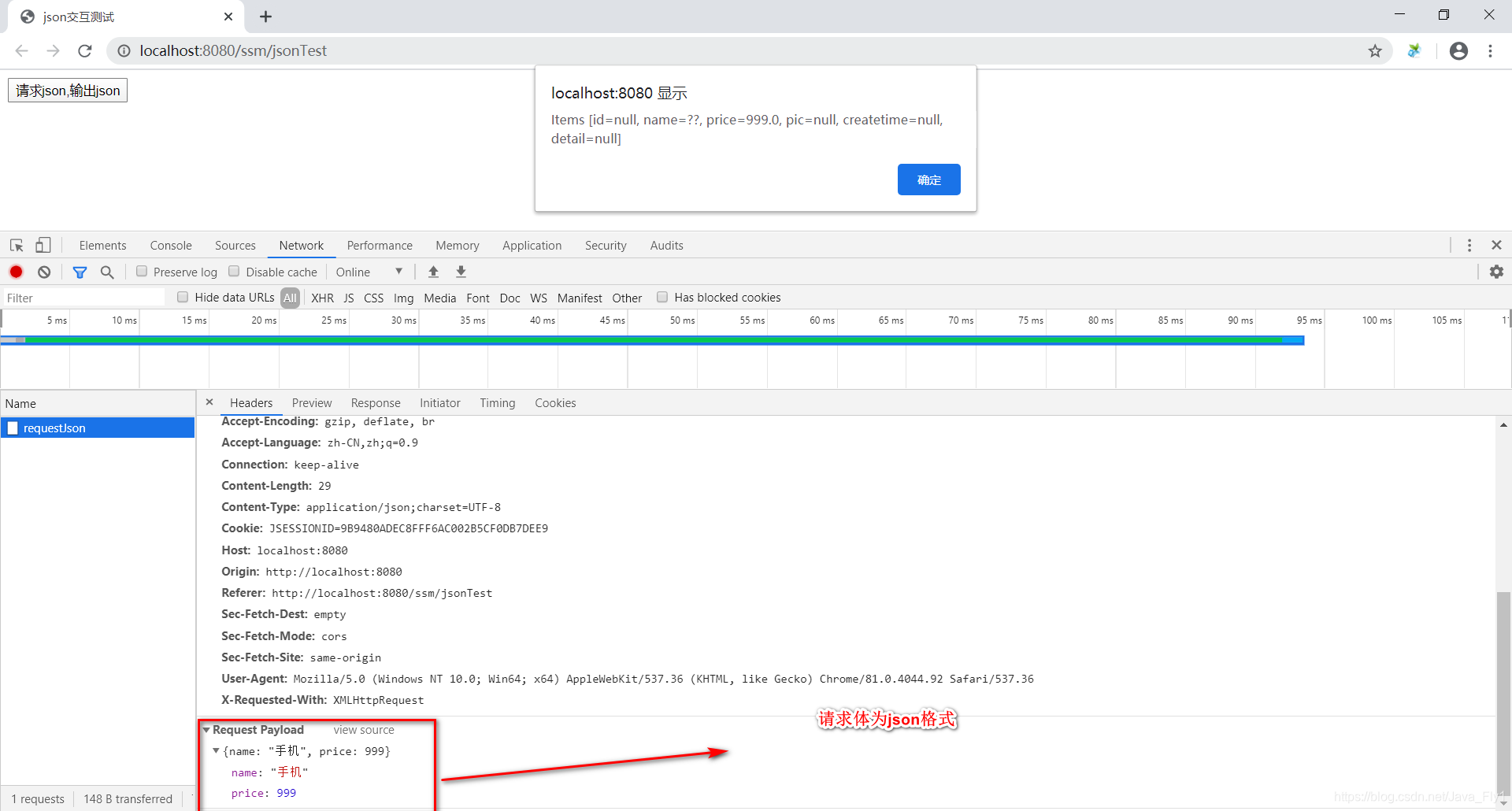Click view source link in payload

pyautogui.click(x=364, y=730)
